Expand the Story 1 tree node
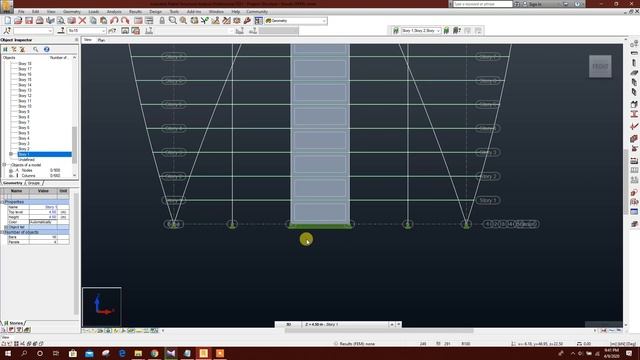 (x=11, y=154)
